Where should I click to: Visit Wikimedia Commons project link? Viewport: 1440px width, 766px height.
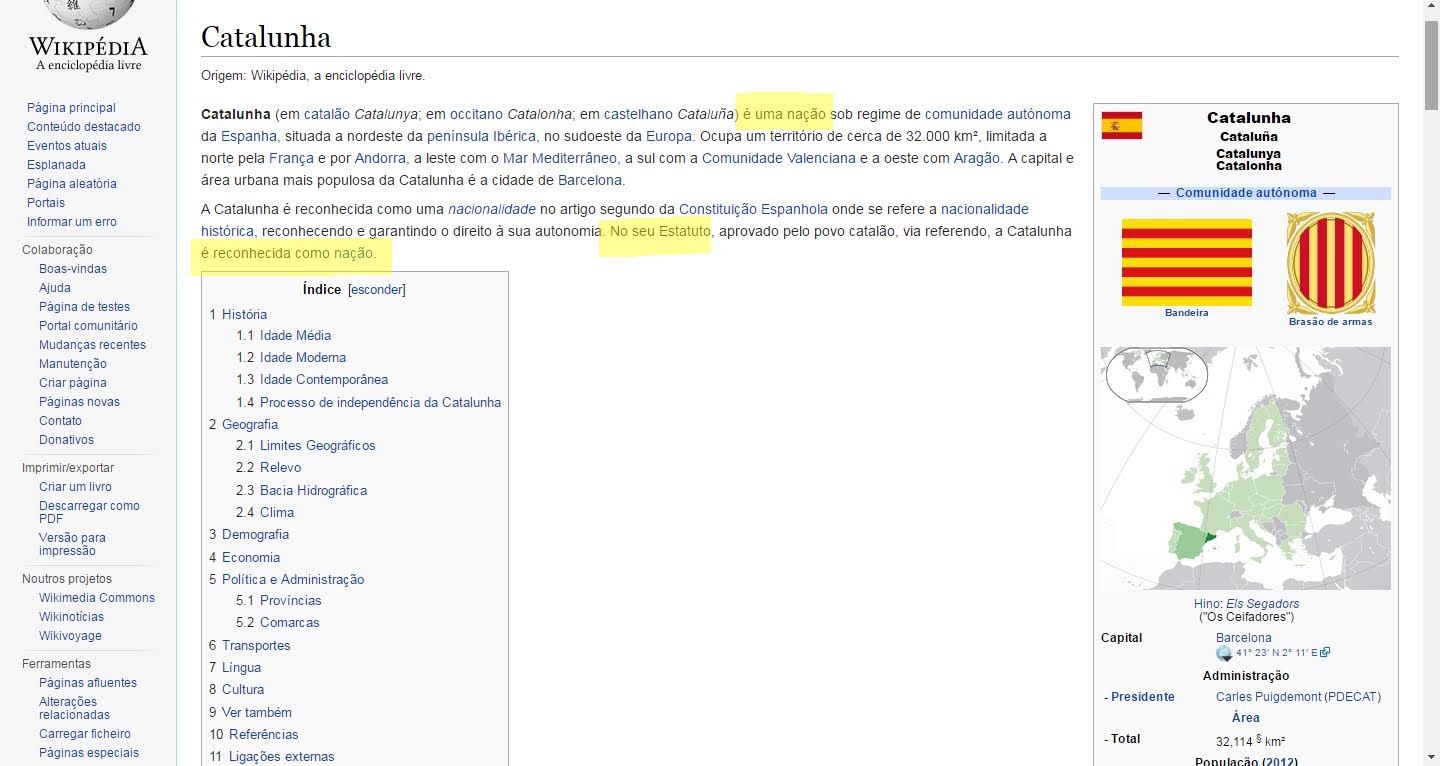pos(97,597)
